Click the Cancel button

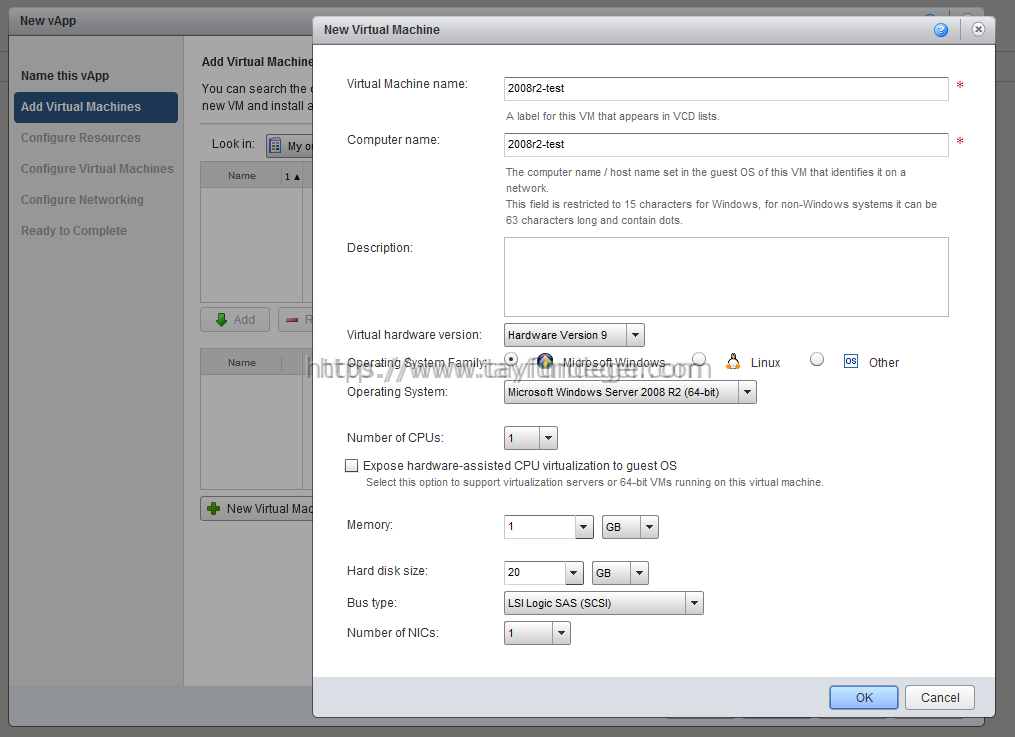point(940,698)
